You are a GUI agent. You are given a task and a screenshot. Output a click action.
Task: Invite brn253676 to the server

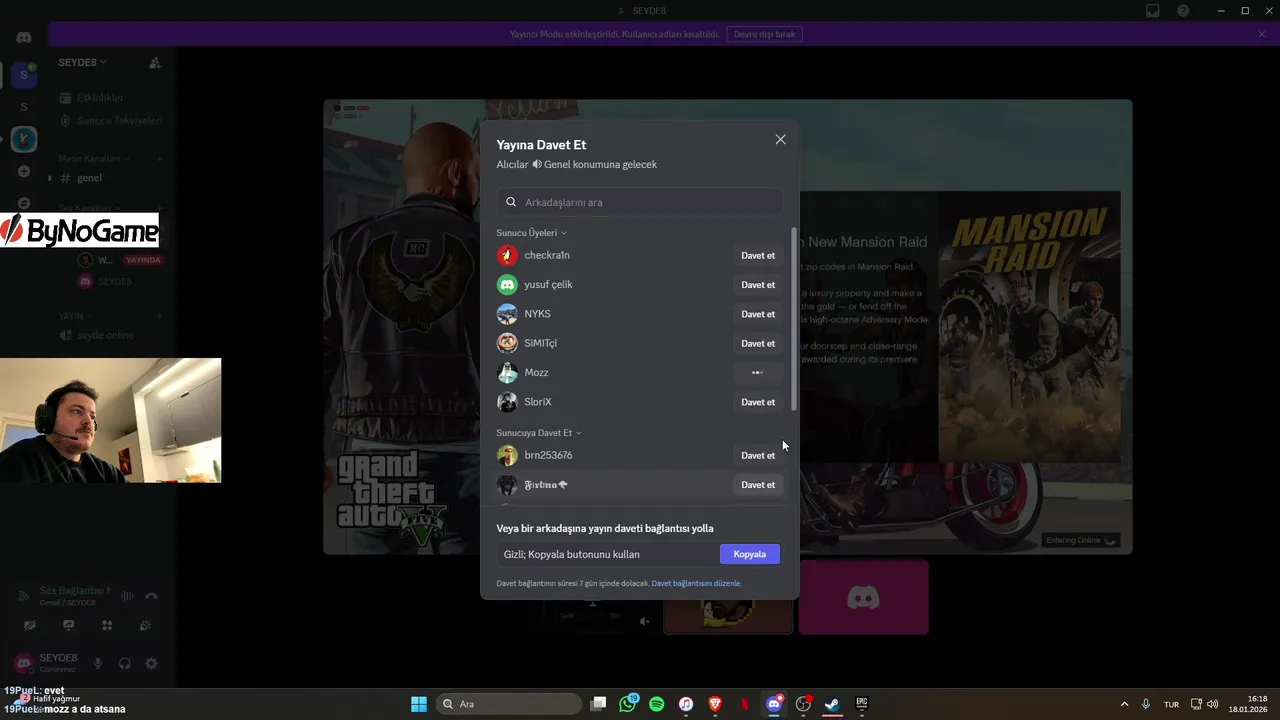pos(758,456)
